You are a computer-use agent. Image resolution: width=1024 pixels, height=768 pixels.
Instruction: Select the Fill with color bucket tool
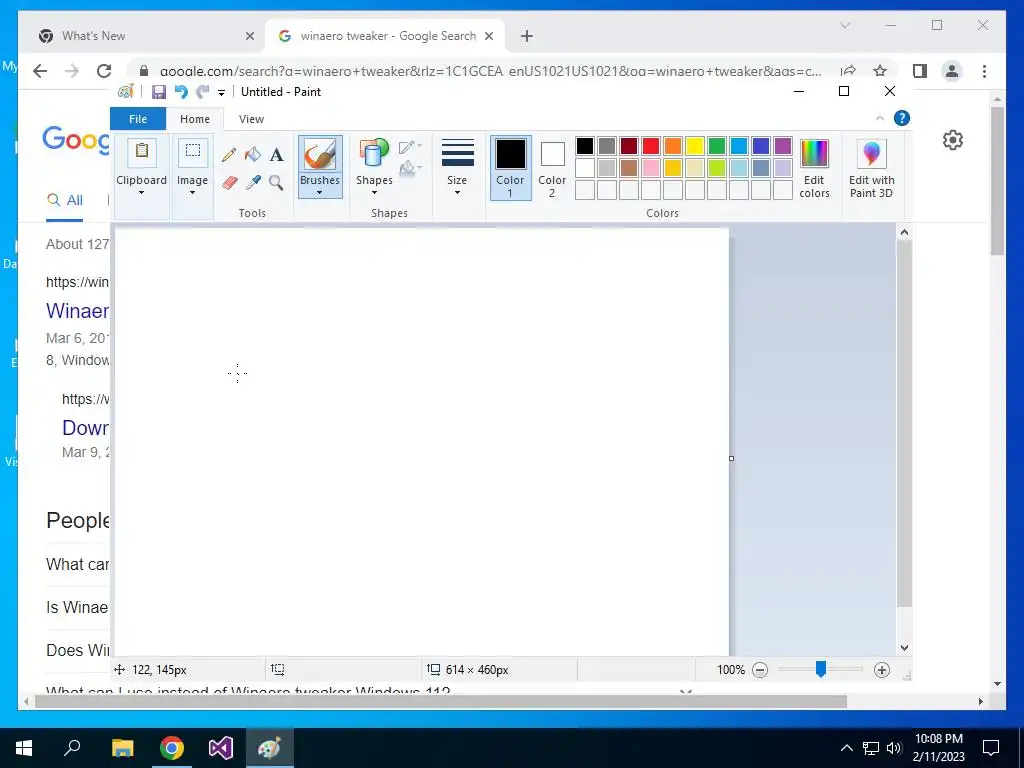(253, 155)
